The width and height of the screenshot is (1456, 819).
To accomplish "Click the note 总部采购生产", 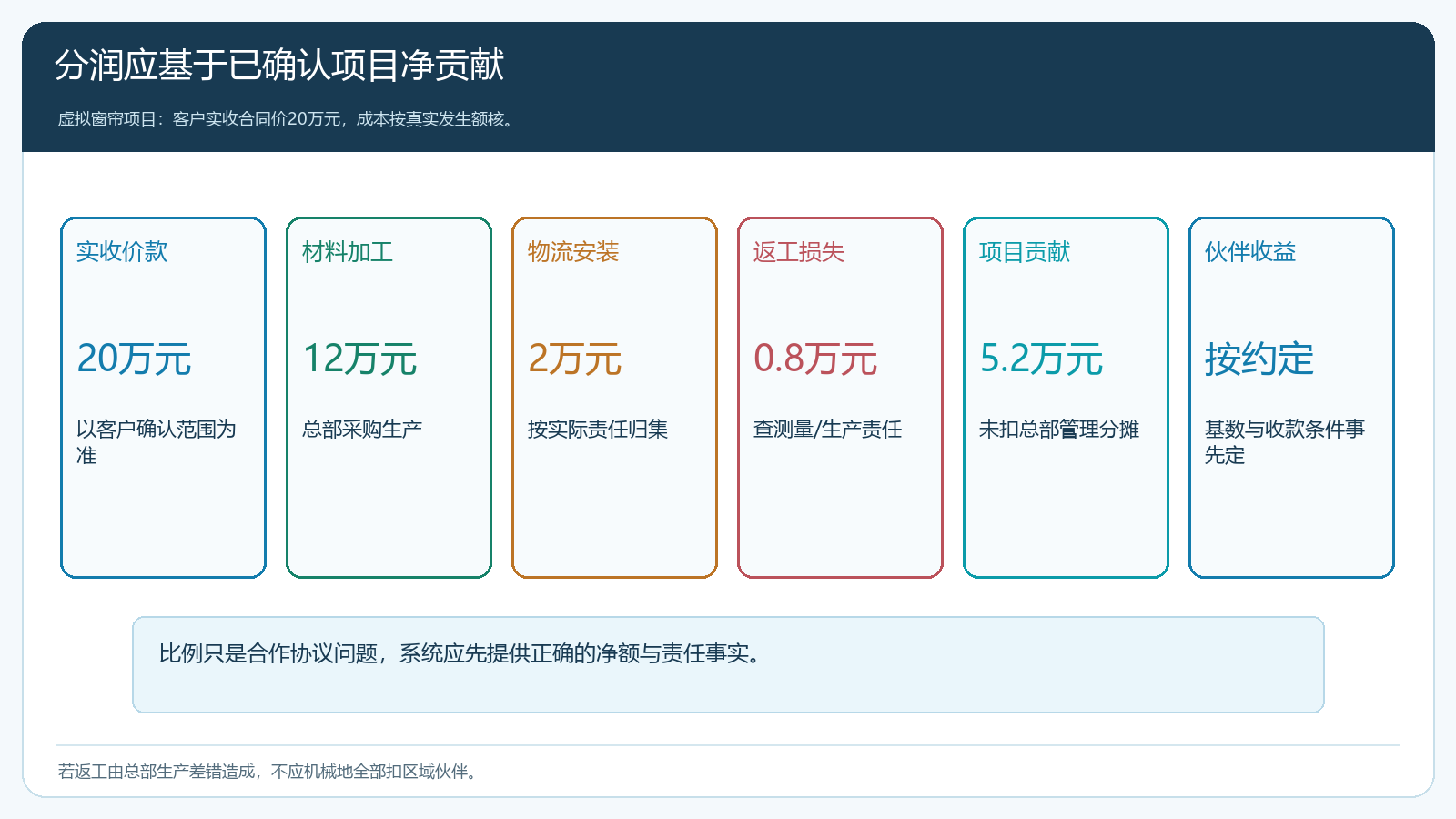I will (x=362, y=429).
